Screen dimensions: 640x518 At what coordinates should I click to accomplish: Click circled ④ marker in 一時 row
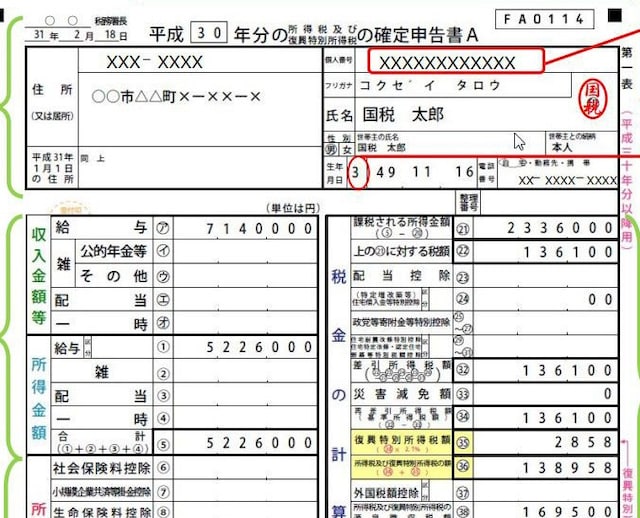pos(163,419)
